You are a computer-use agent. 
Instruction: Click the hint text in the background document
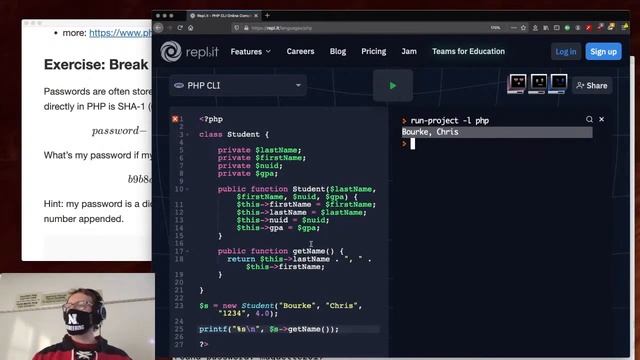click(98, 211)
